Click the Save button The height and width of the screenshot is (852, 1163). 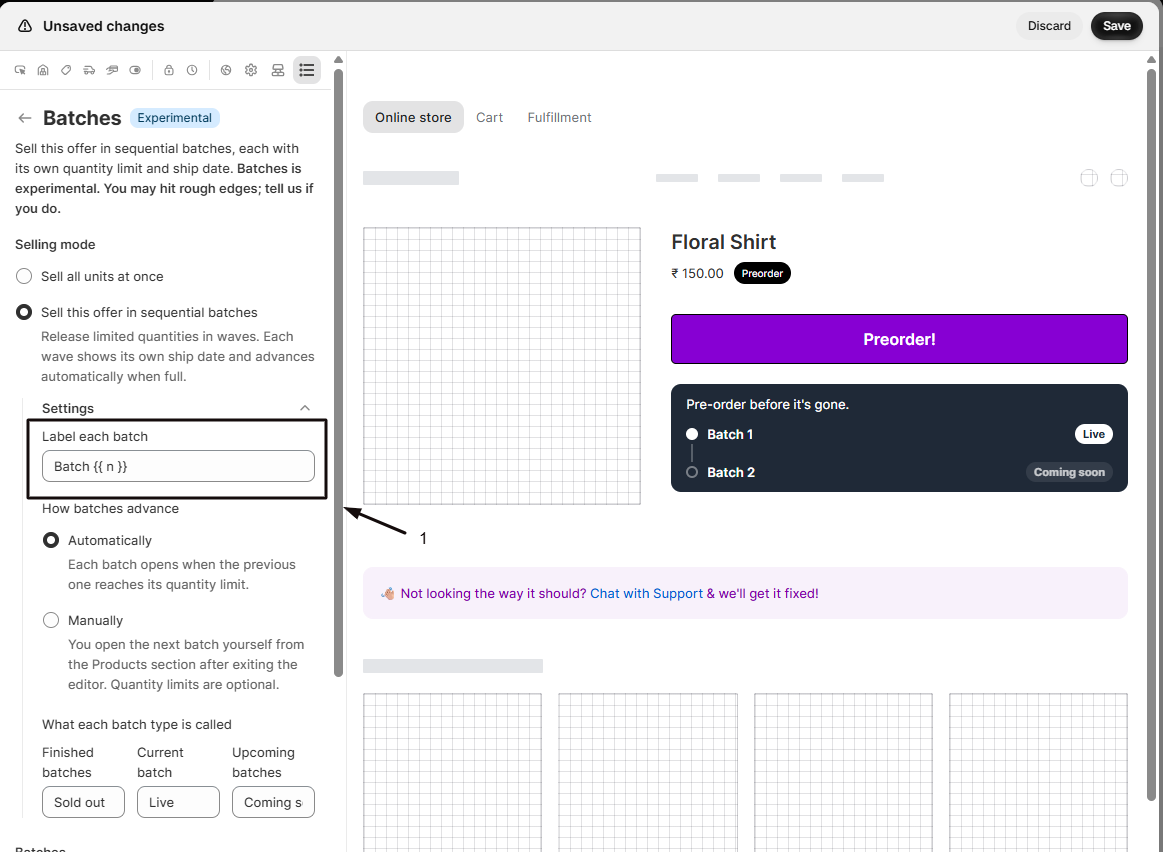1116,26
